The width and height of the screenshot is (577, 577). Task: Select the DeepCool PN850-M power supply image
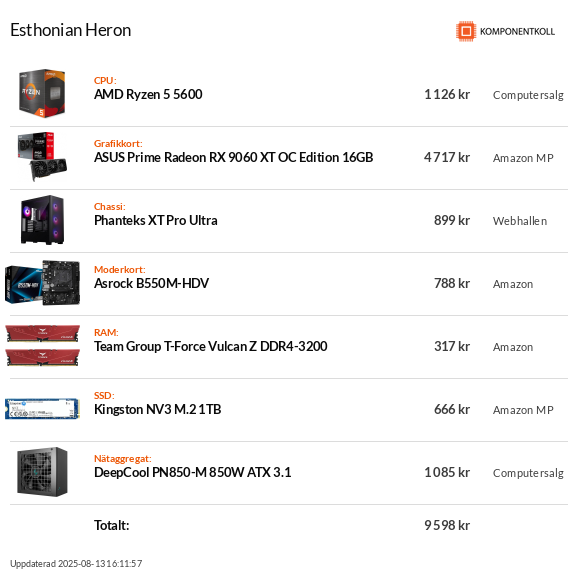tap(42, 472)
